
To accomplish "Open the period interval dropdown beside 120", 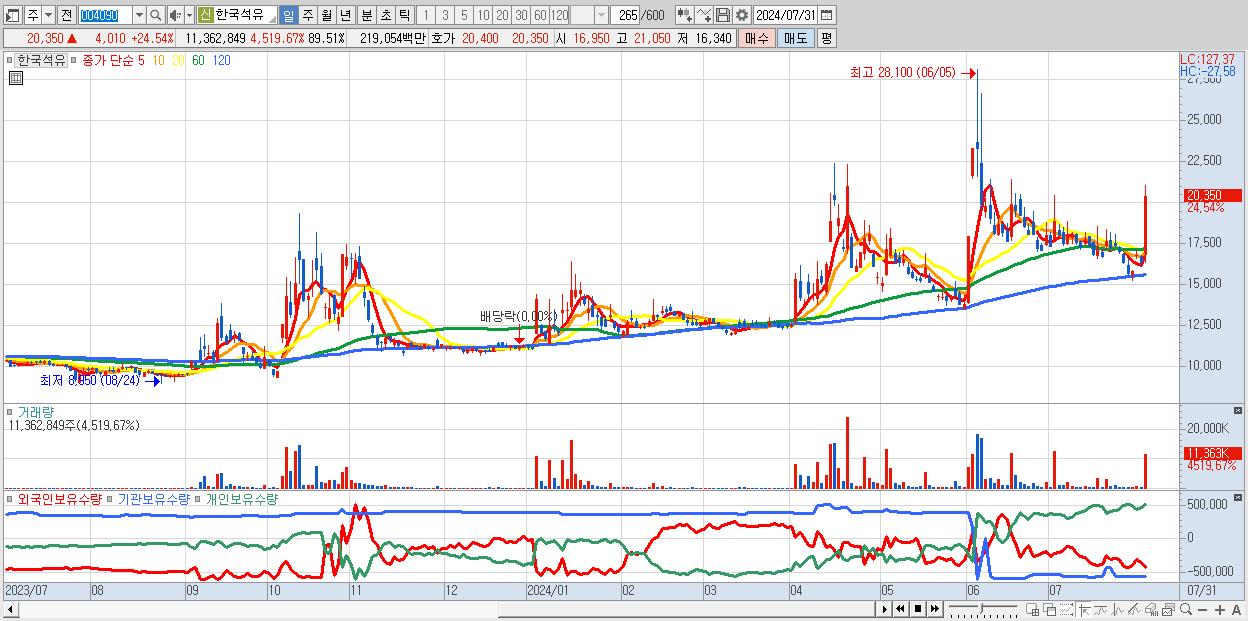I will [601, 15].
